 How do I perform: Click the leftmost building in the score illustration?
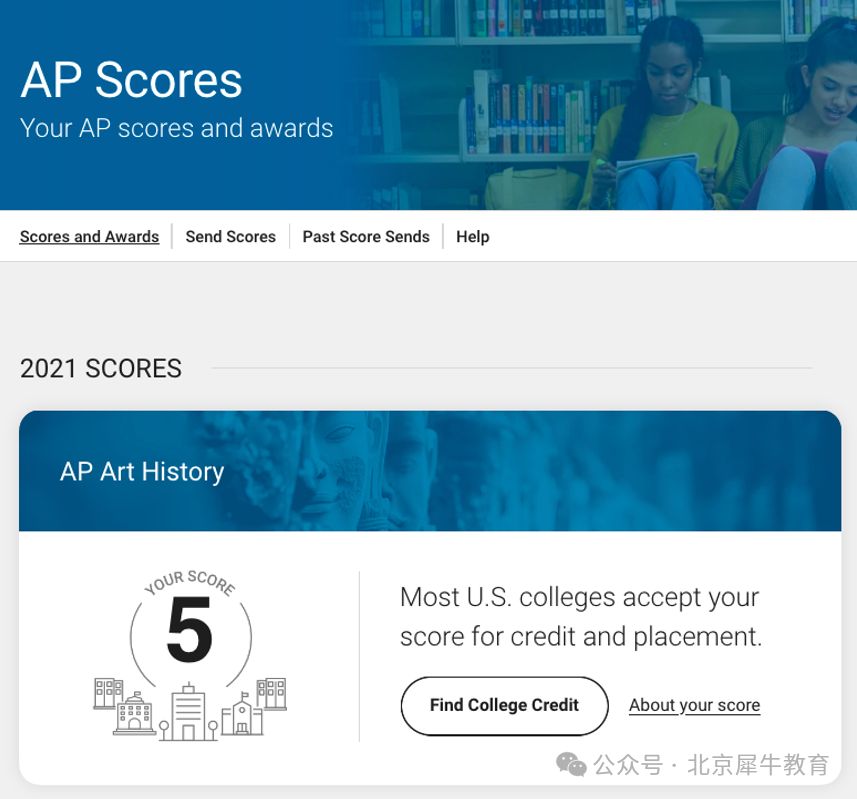tap(108, 692)
